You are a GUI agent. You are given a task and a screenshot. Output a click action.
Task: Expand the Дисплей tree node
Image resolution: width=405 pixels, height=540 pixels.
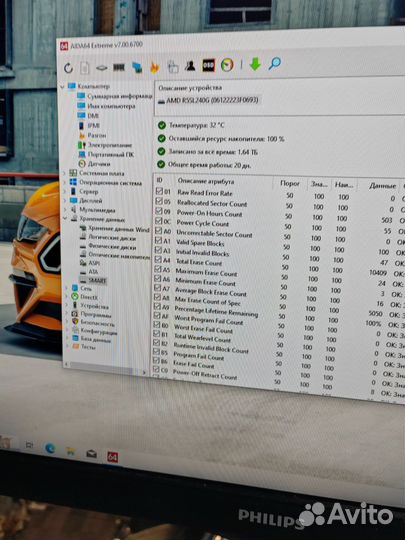(65, 200)
